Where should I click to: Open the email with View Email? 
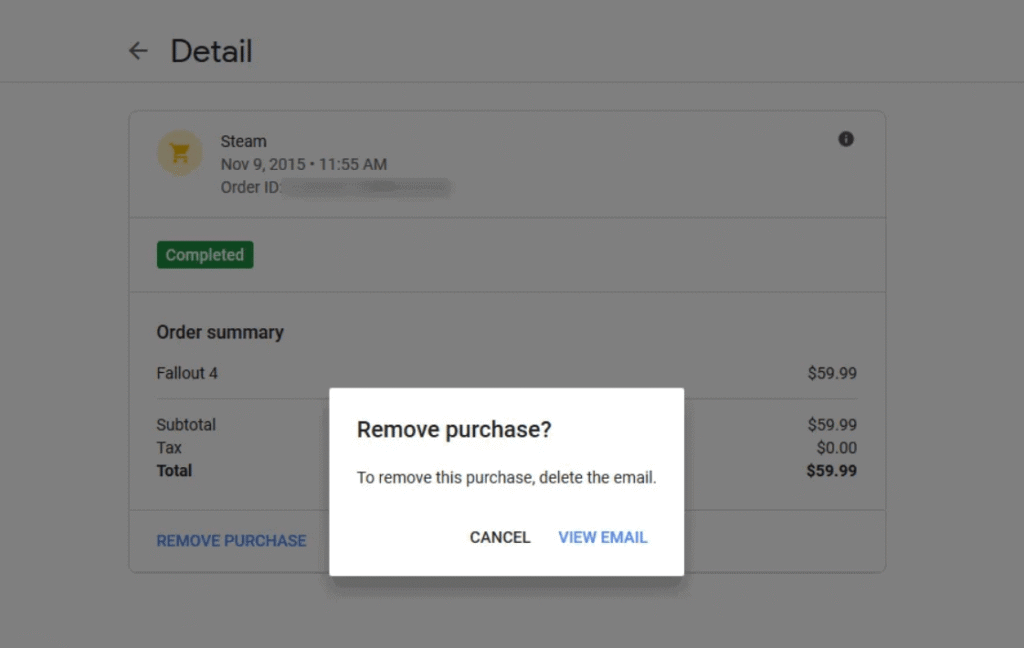[602, 538]
